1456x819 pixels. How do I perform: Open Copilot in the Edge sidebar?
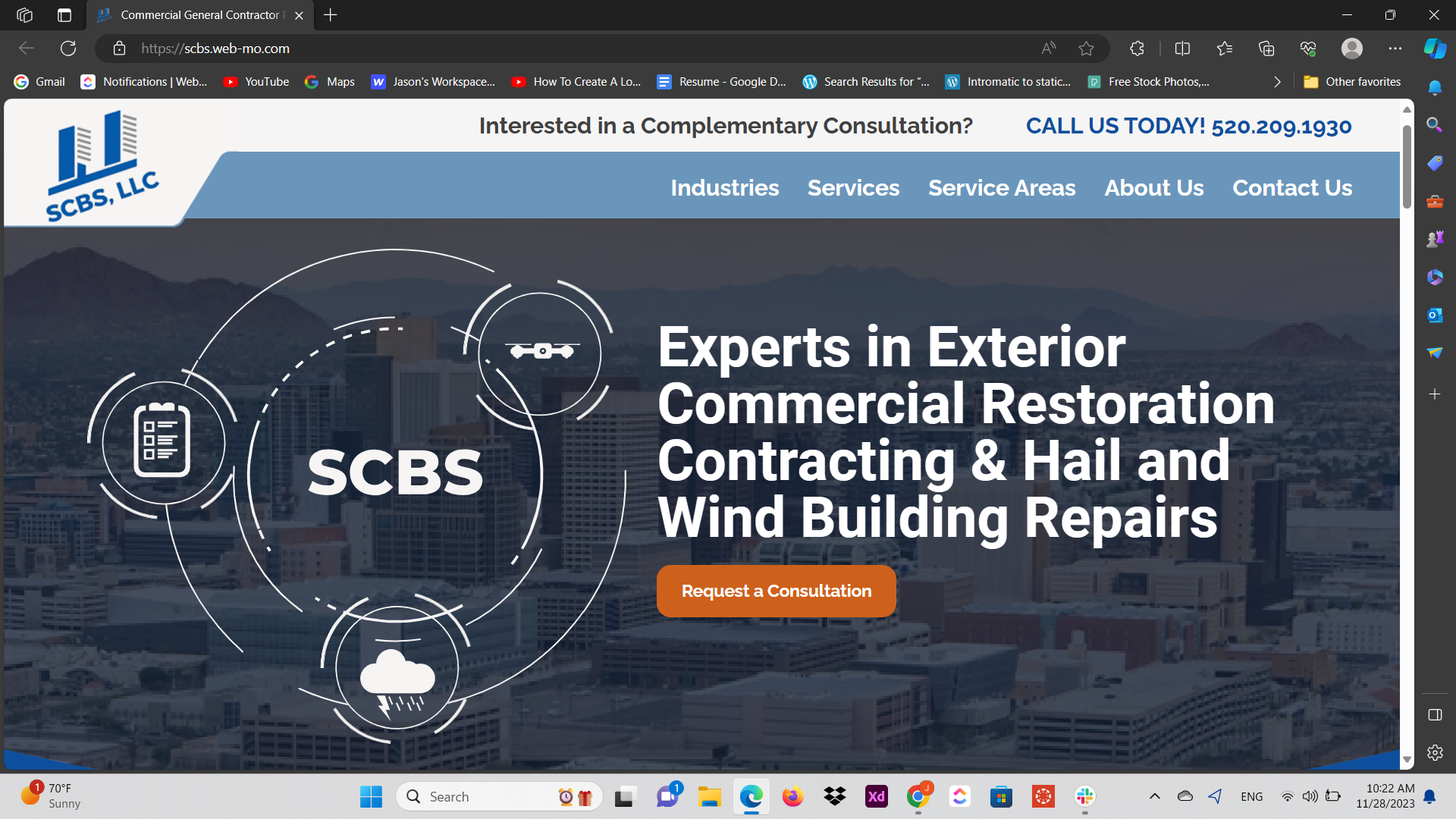point(1435,48)
